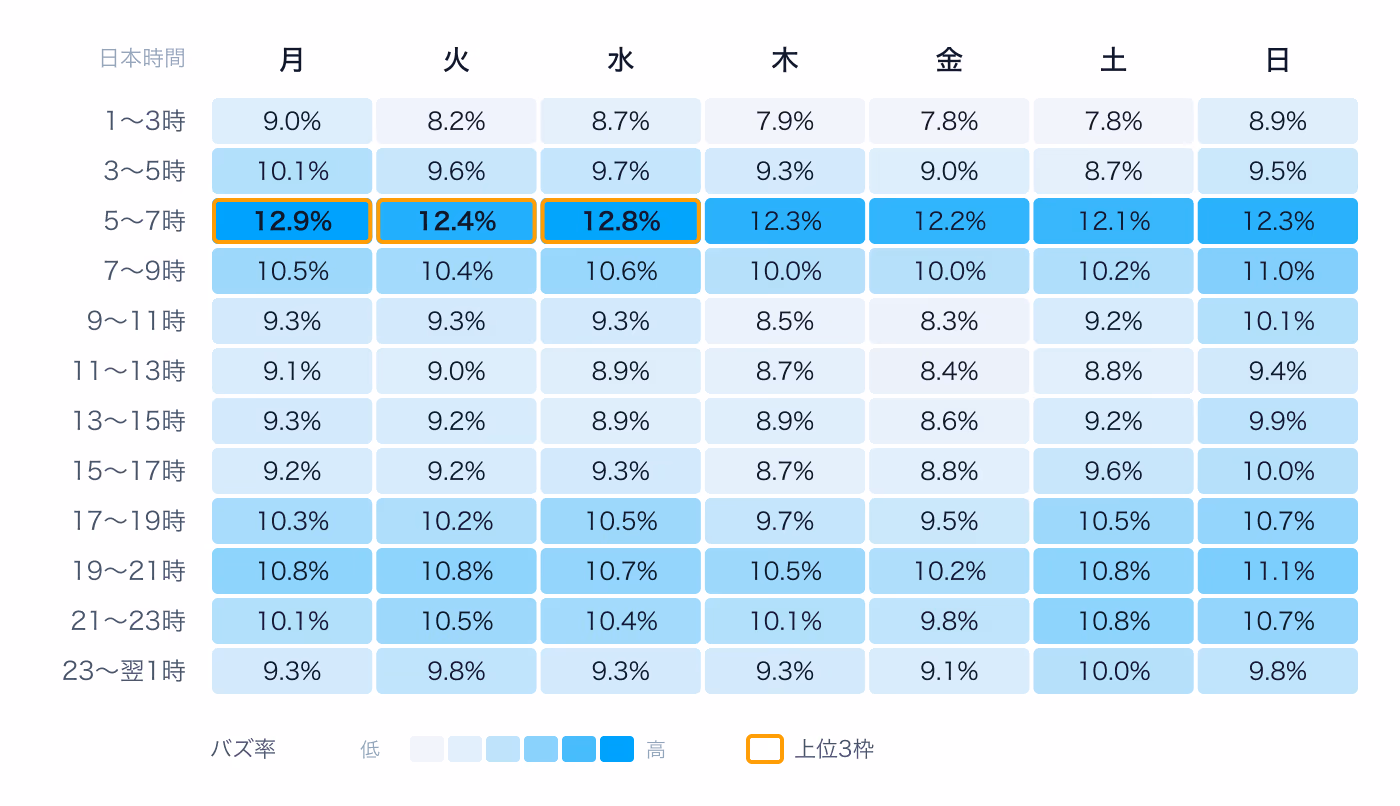
Task: Click the orange-bordered 上位3枠 legend box
Action: point(765,749)
